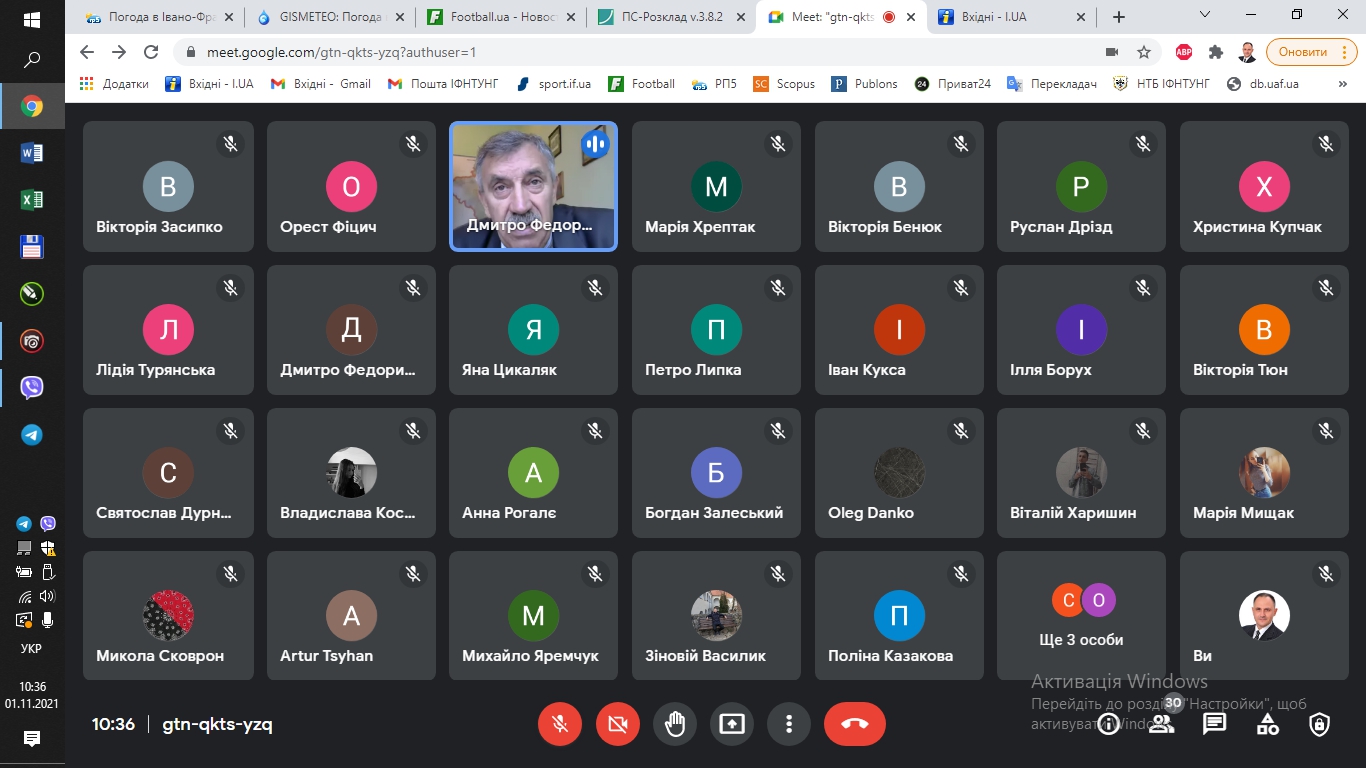
Task: Select Дмитро Федор's video tile
Action: coord(533,187)
